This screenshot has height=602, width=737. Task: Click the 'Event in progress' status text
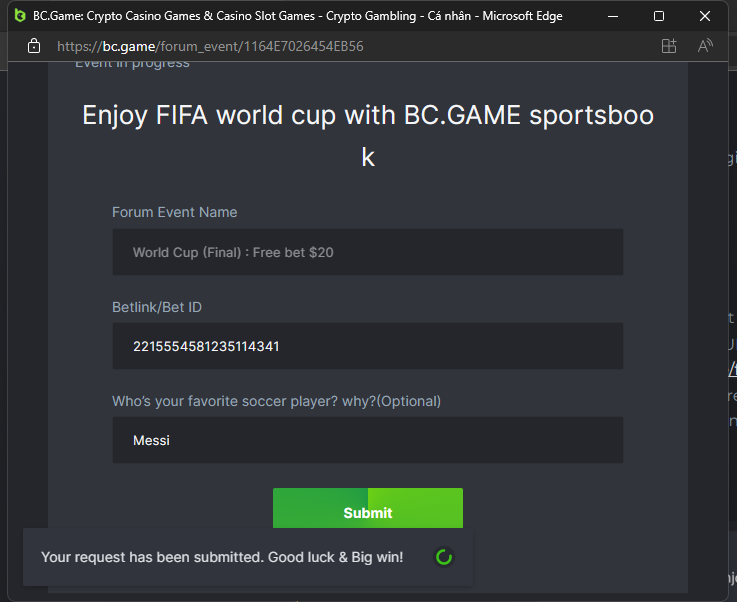point(132,64)
